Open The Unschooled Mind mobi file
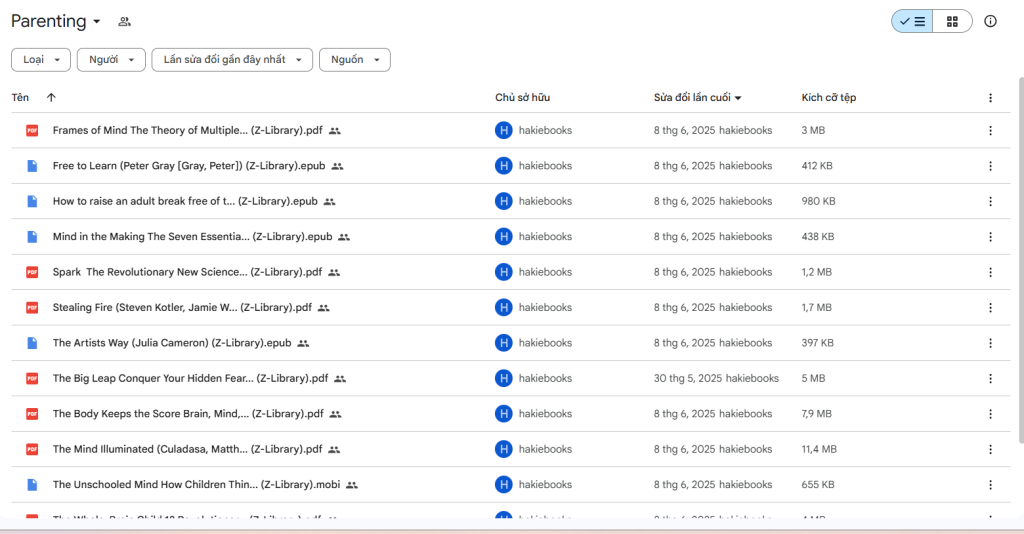This screenshot has height=534, width=1024. pos(196,484)
